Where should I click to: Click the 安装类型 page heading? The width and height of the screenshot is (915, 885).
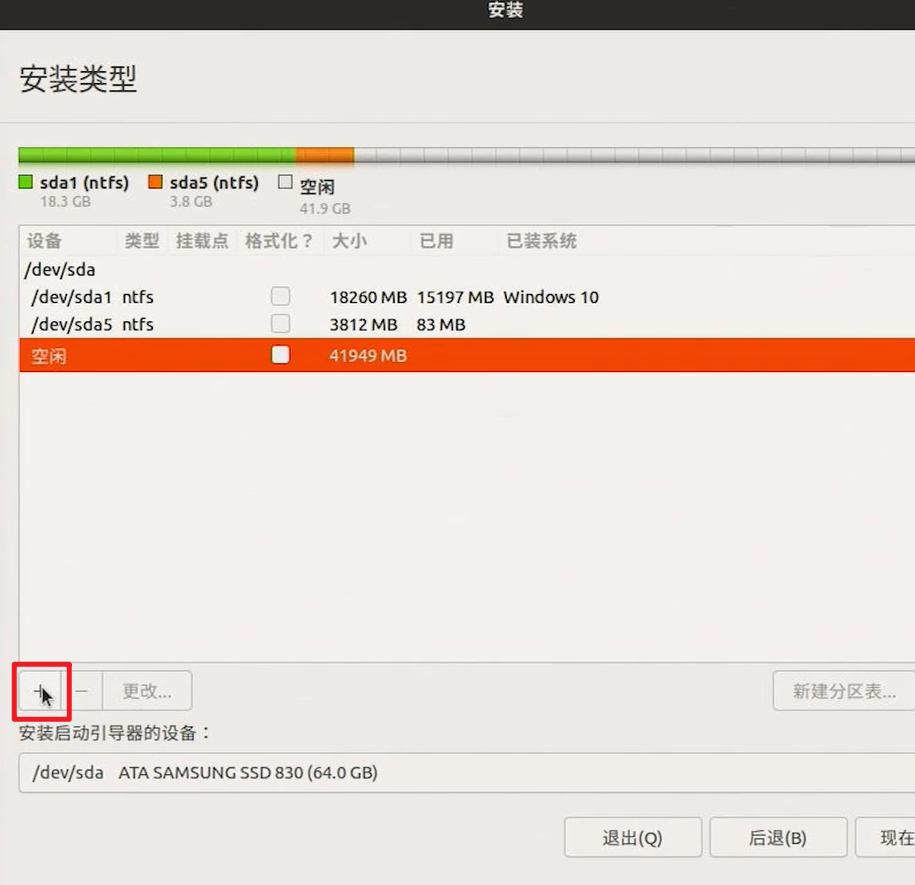(x=78, y=79)
